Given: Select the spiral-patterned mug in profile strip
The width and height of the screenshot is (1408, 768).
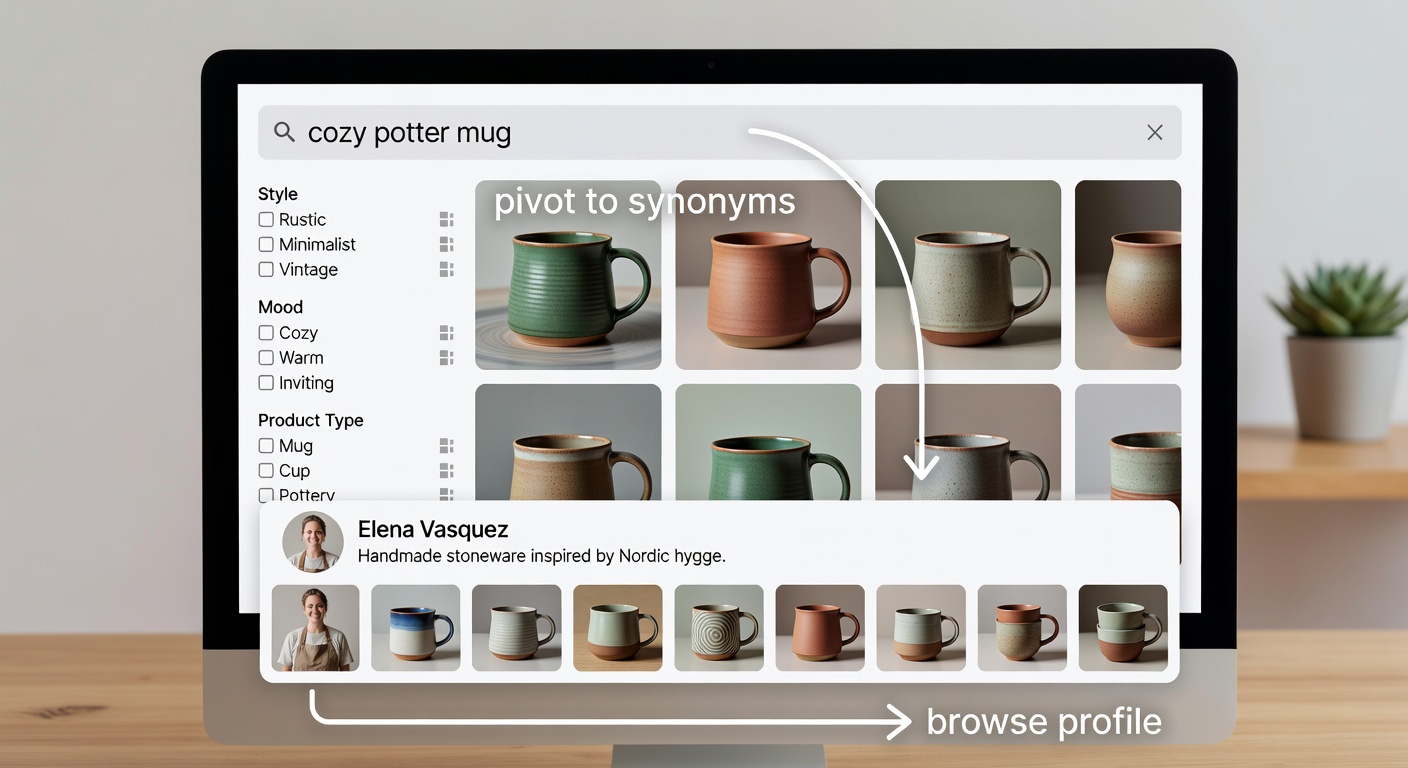Looking at the screenshot, I should point(719,628).
